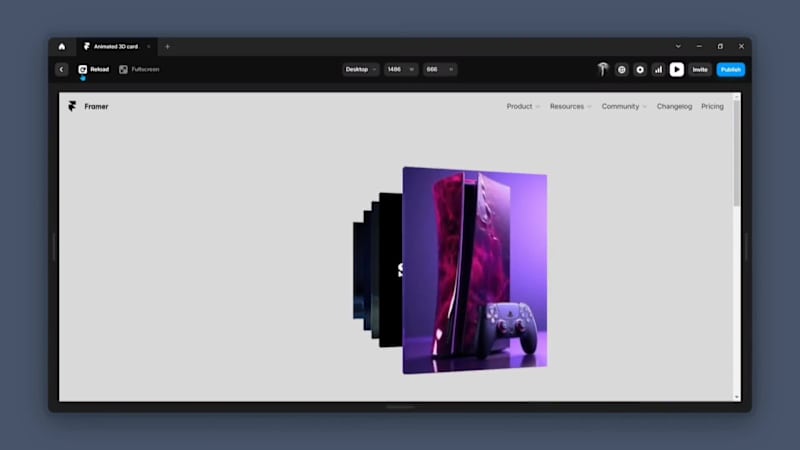Screen dimensions: 800x450
Task: Close the Animated 3D card tab
Action: click(x=148, y=46)
